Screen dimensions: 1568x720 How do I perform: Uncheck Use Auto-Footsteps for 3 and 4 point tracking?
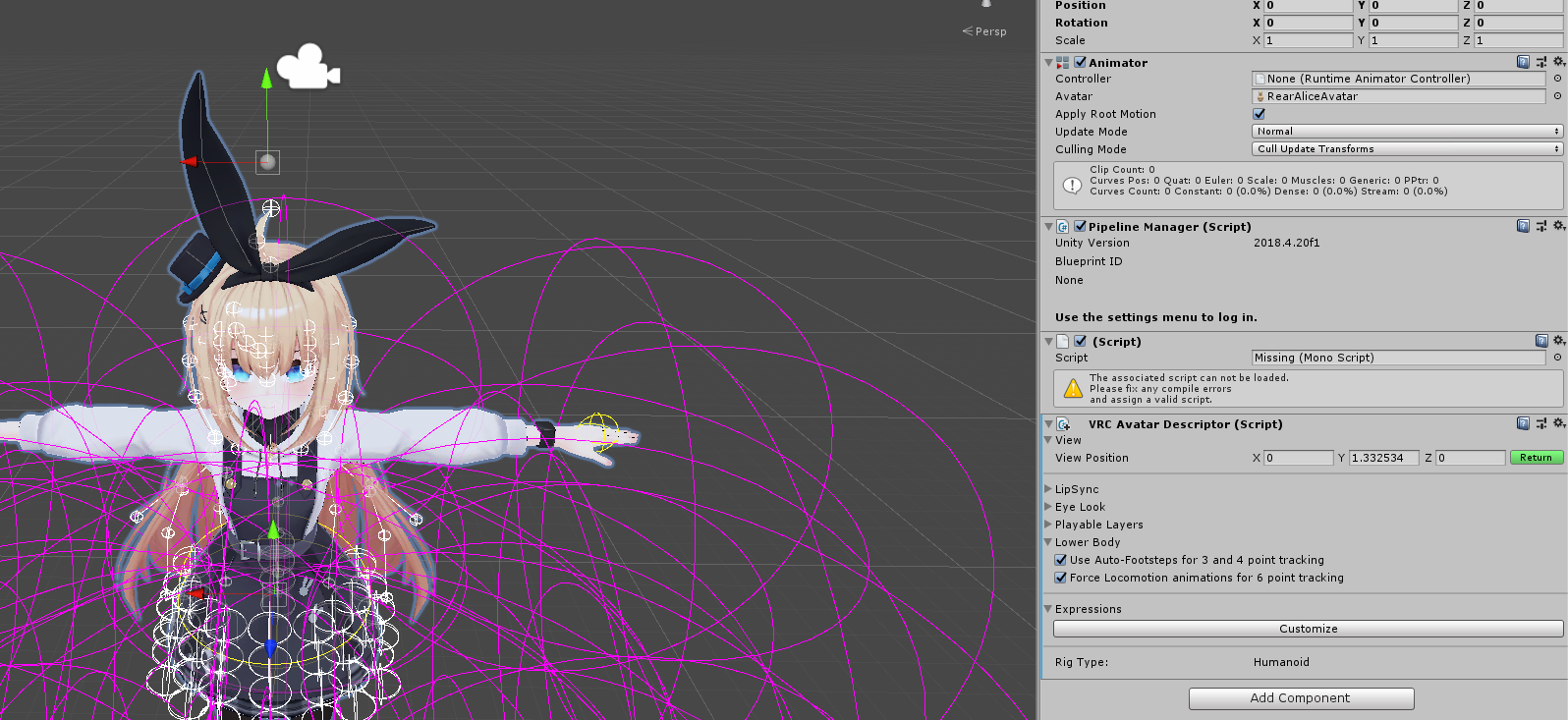1061,560
